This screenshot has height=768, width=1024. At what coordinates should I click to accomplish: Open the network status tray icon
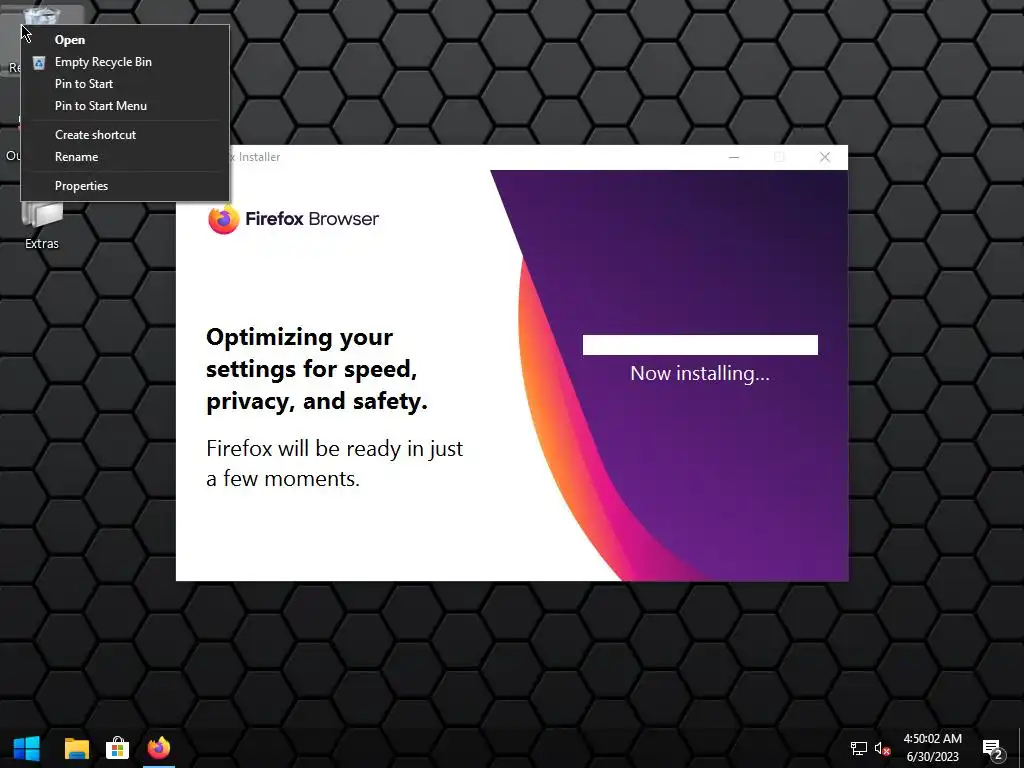tap(859, 748)
